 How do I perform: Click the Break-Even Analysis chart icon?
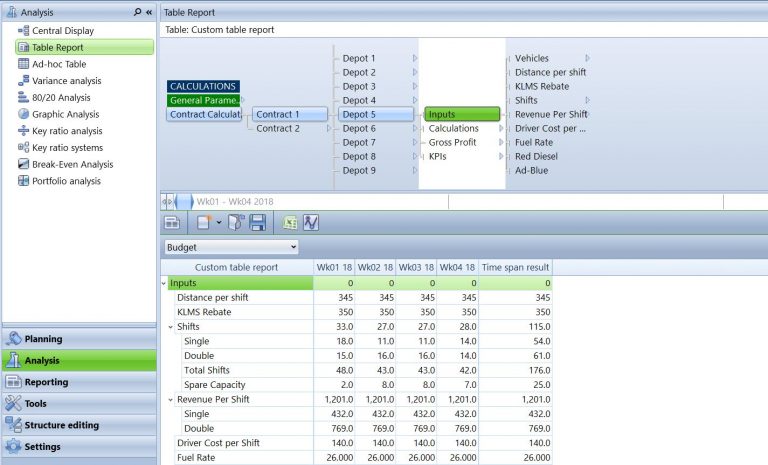[x=24, y=164]
